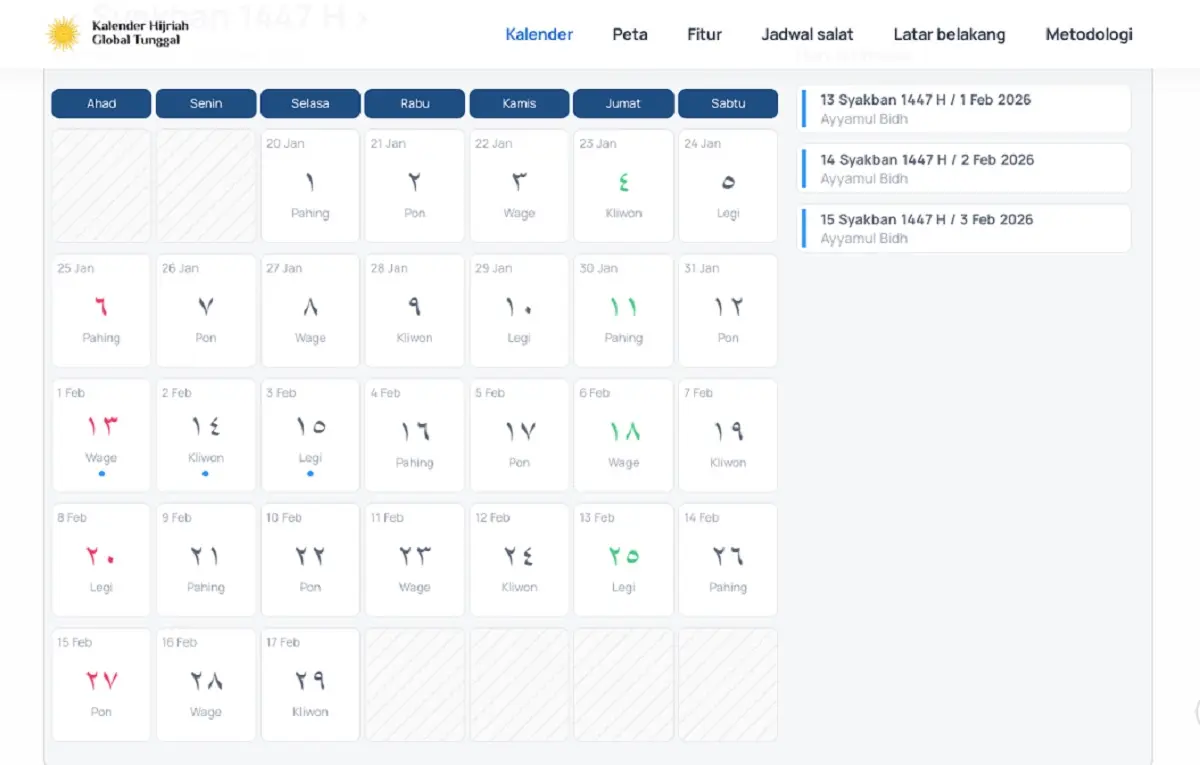Open the 14 Syakban 1447 H event card

[965, 168]
